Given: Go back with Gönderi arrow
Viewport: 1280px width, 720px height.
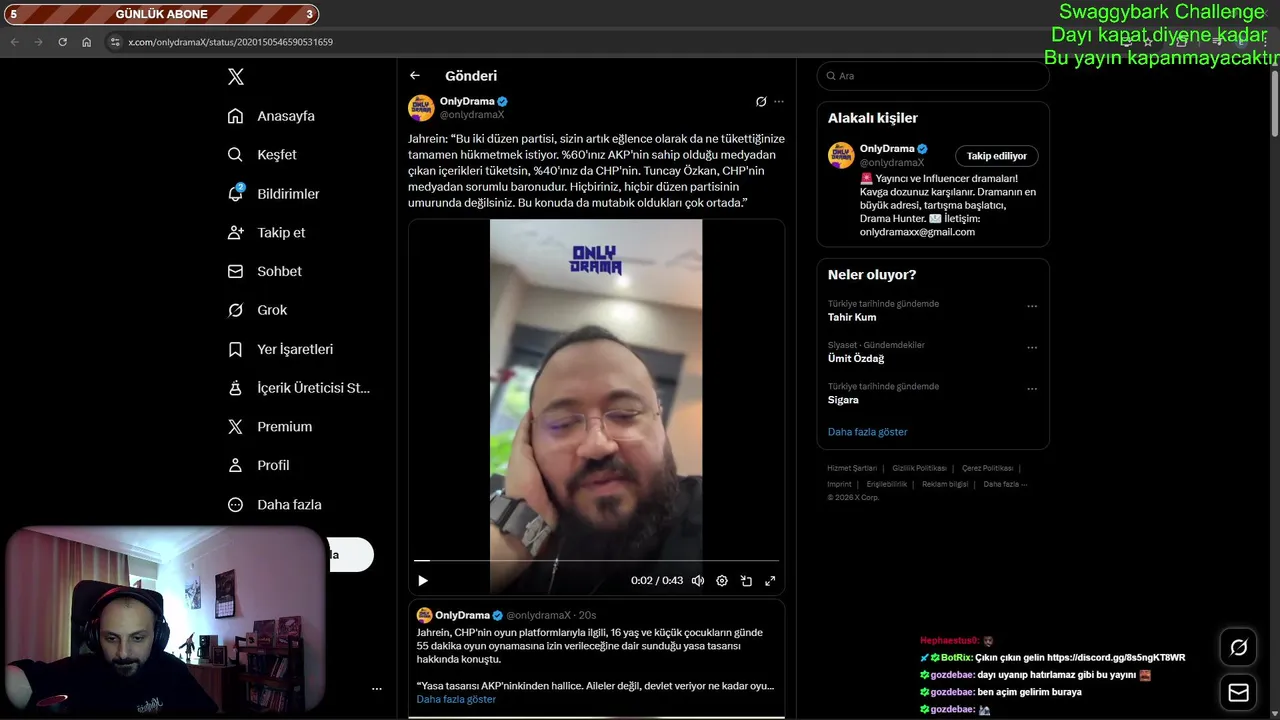Looking at the screenshot, I should pyautogui.click(x=415, y=76).
